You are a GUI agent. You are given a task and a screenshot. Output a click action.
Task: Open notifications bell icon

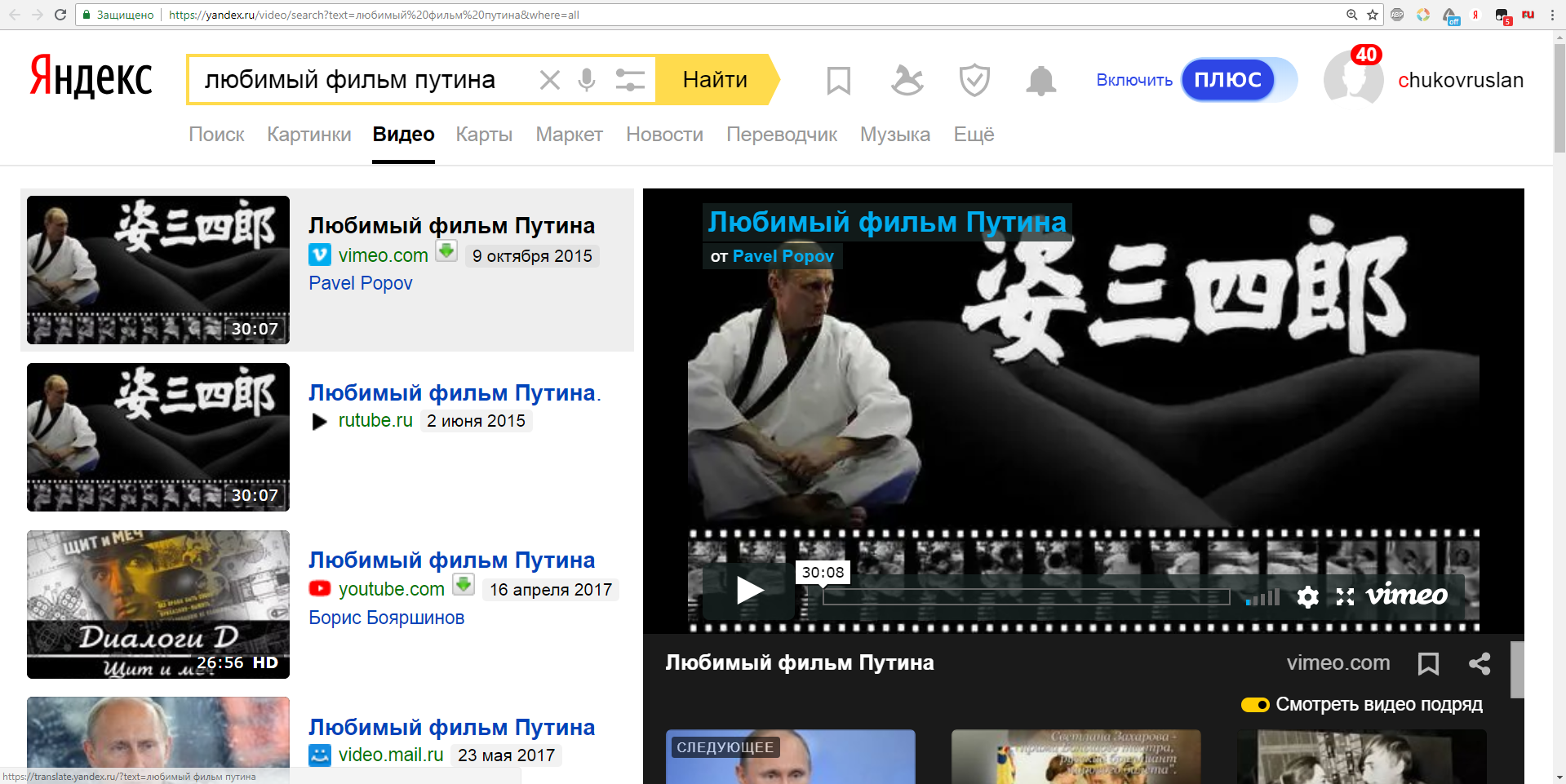tap(1041, 81)
